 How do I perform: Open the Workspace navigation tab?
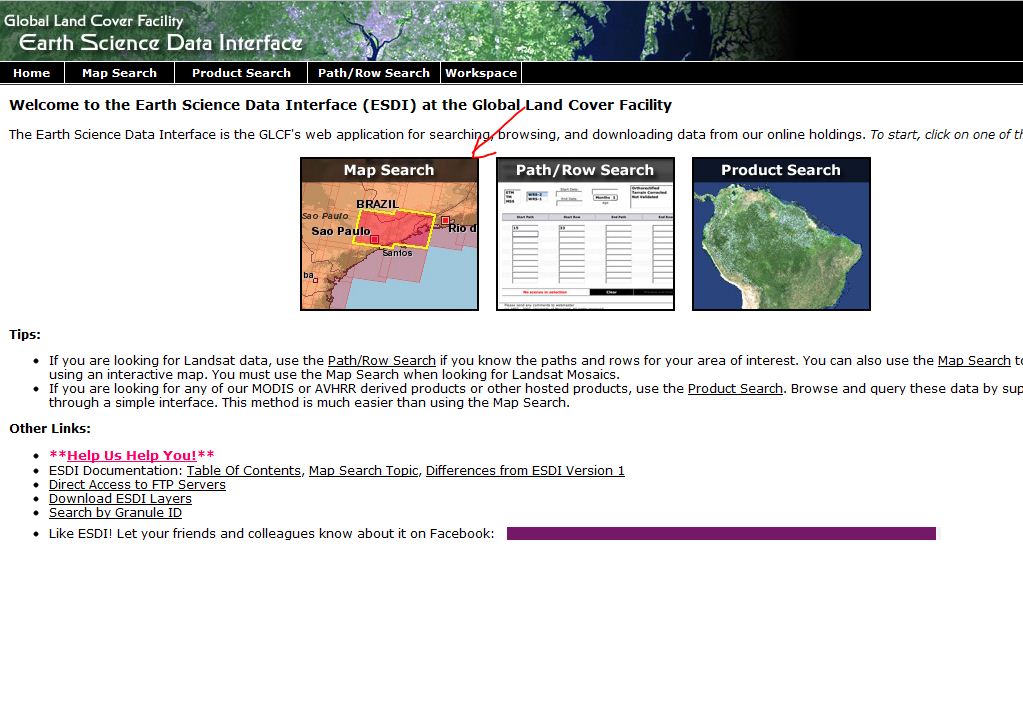coord(481,73)
